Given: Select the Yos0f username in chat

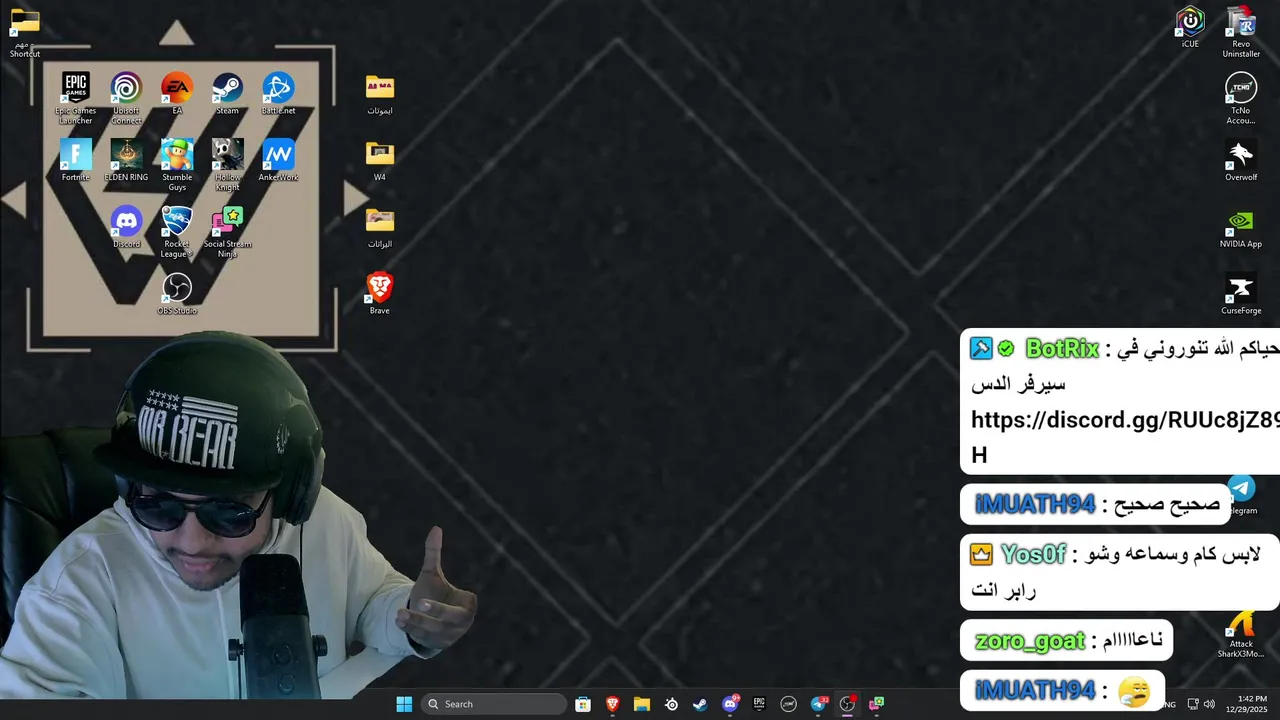Looking at the screenshot, I should click(x=1034, y=554).
